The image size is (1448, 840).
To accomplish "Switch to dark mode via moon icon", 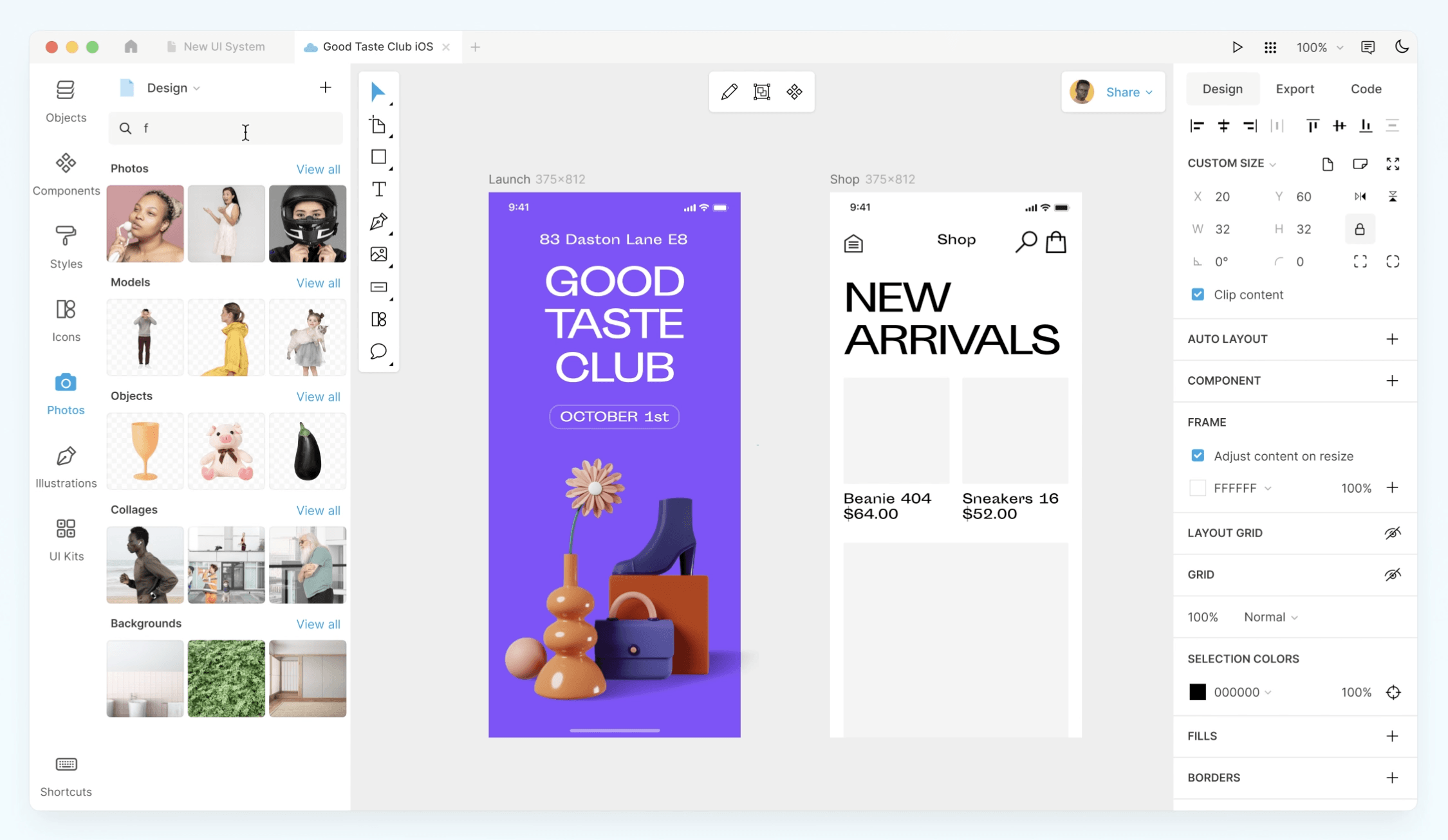I will click(x=1402, y=47).
